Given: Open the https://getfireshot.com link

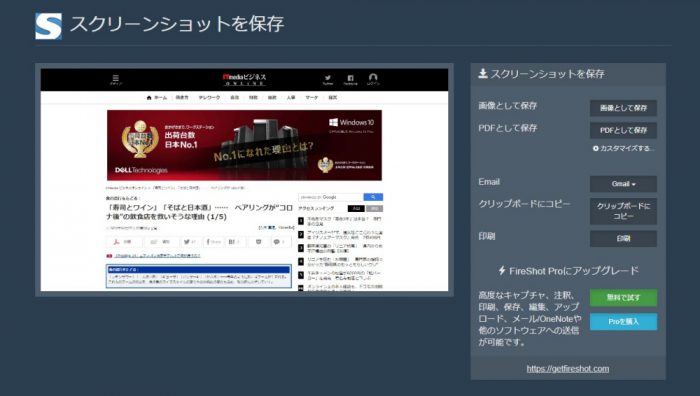Looking at the screenshot, I should click(567, 368).
